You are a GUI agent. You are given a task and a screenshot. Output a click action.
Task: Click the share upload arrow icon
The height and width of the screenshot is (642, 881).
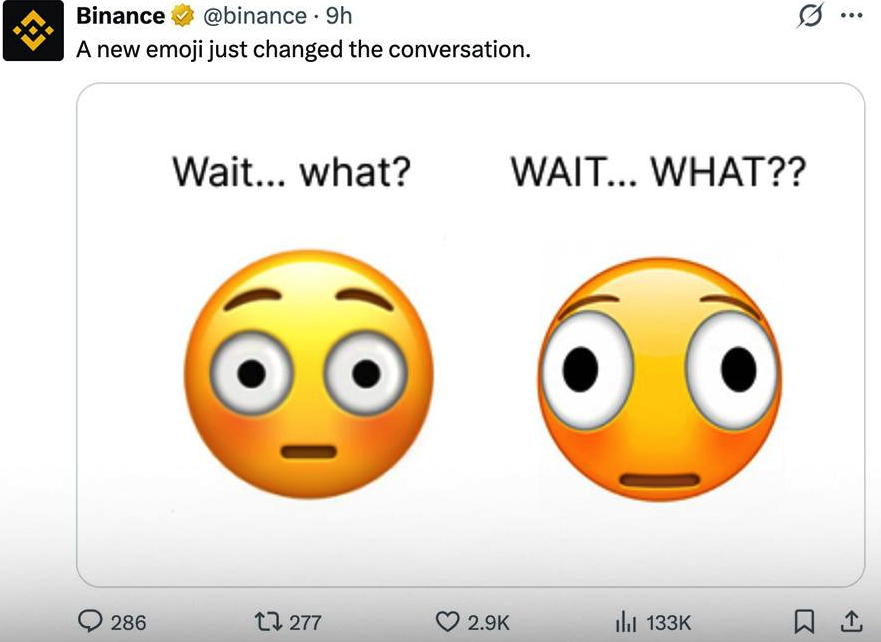click(x=852, y=621)
